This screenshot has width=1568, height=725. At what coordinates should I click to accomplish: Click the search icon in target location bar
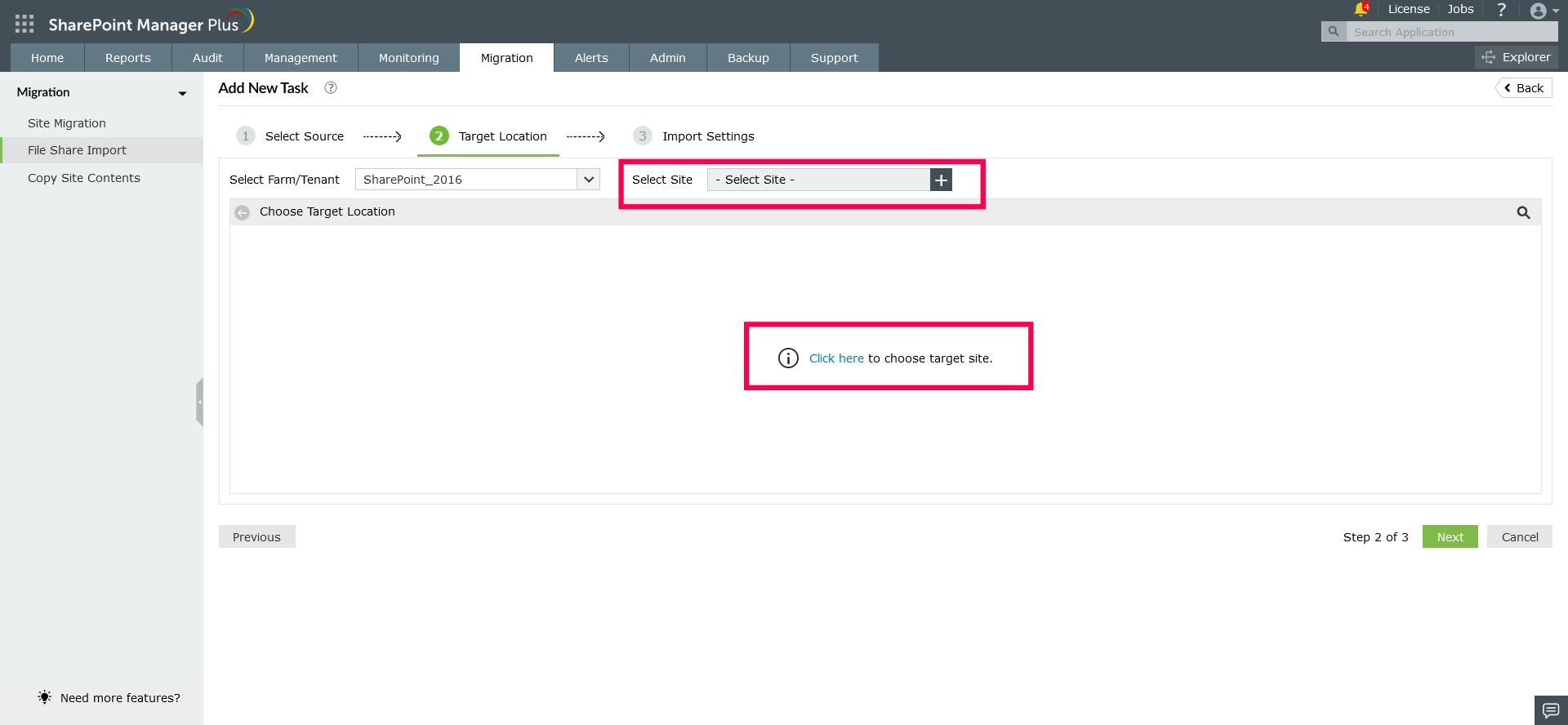[1523, 212]
